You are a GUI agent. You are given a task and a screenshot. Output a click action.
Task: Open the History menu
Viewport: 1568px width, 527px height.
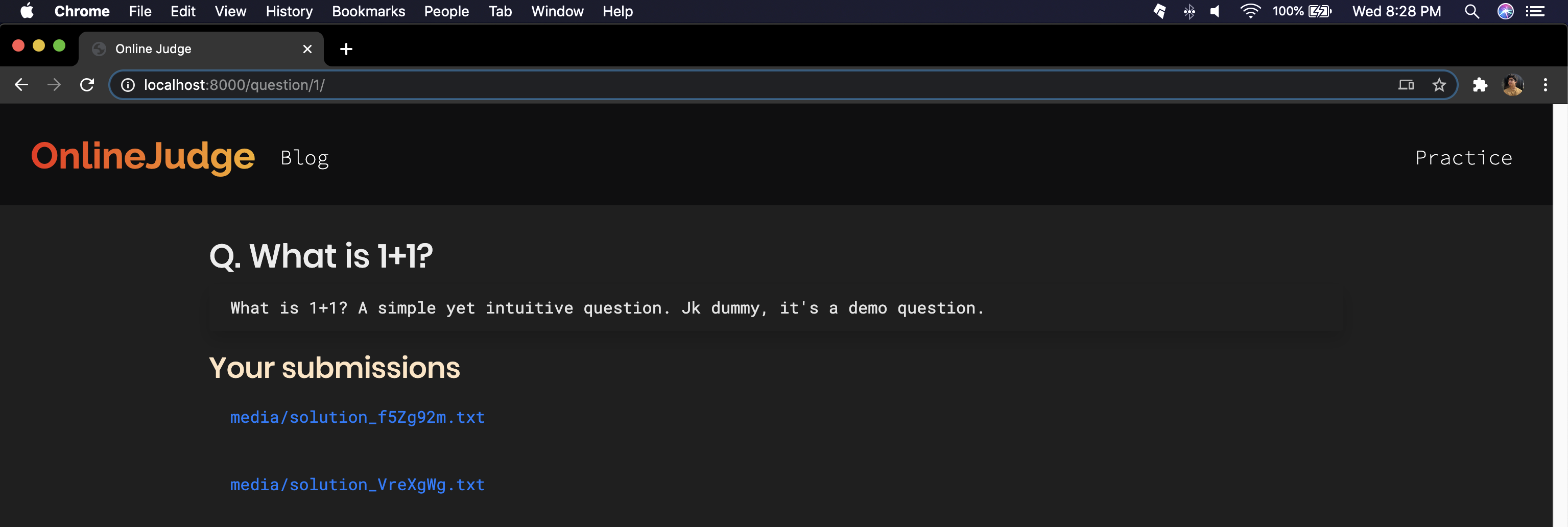(289, 12)
